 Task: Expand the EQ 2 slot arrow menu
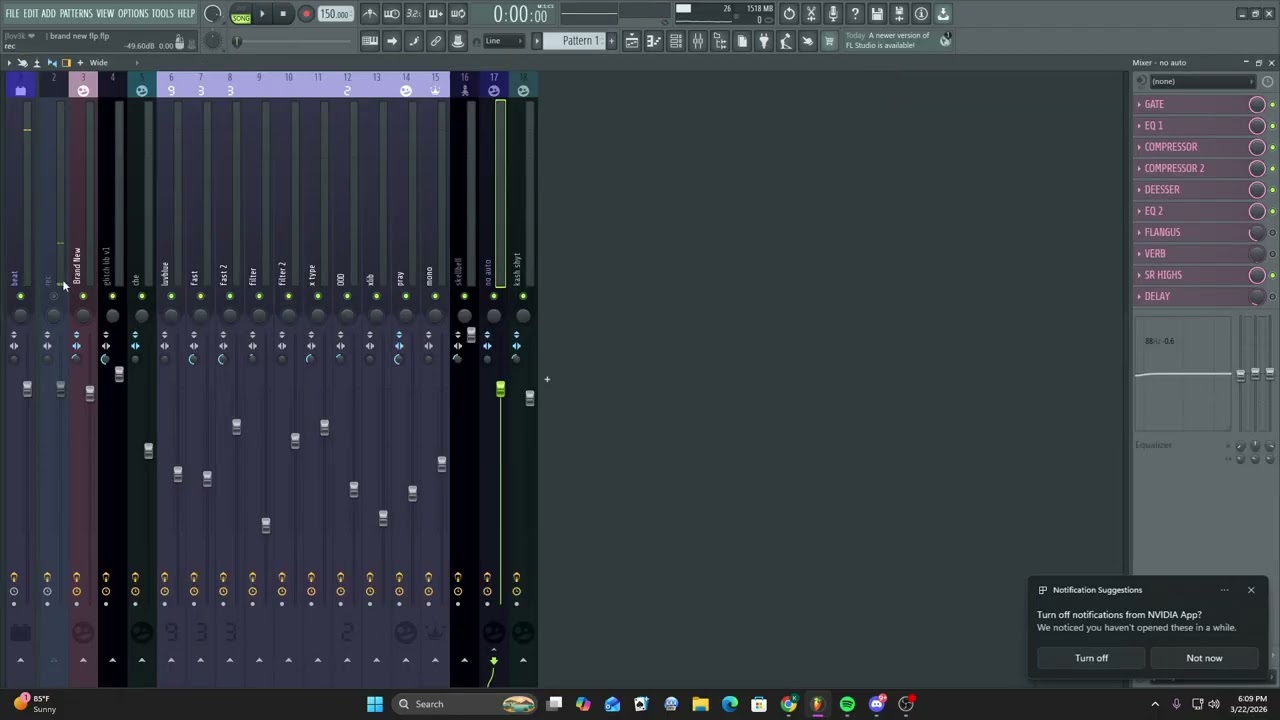click(1139, 211)
